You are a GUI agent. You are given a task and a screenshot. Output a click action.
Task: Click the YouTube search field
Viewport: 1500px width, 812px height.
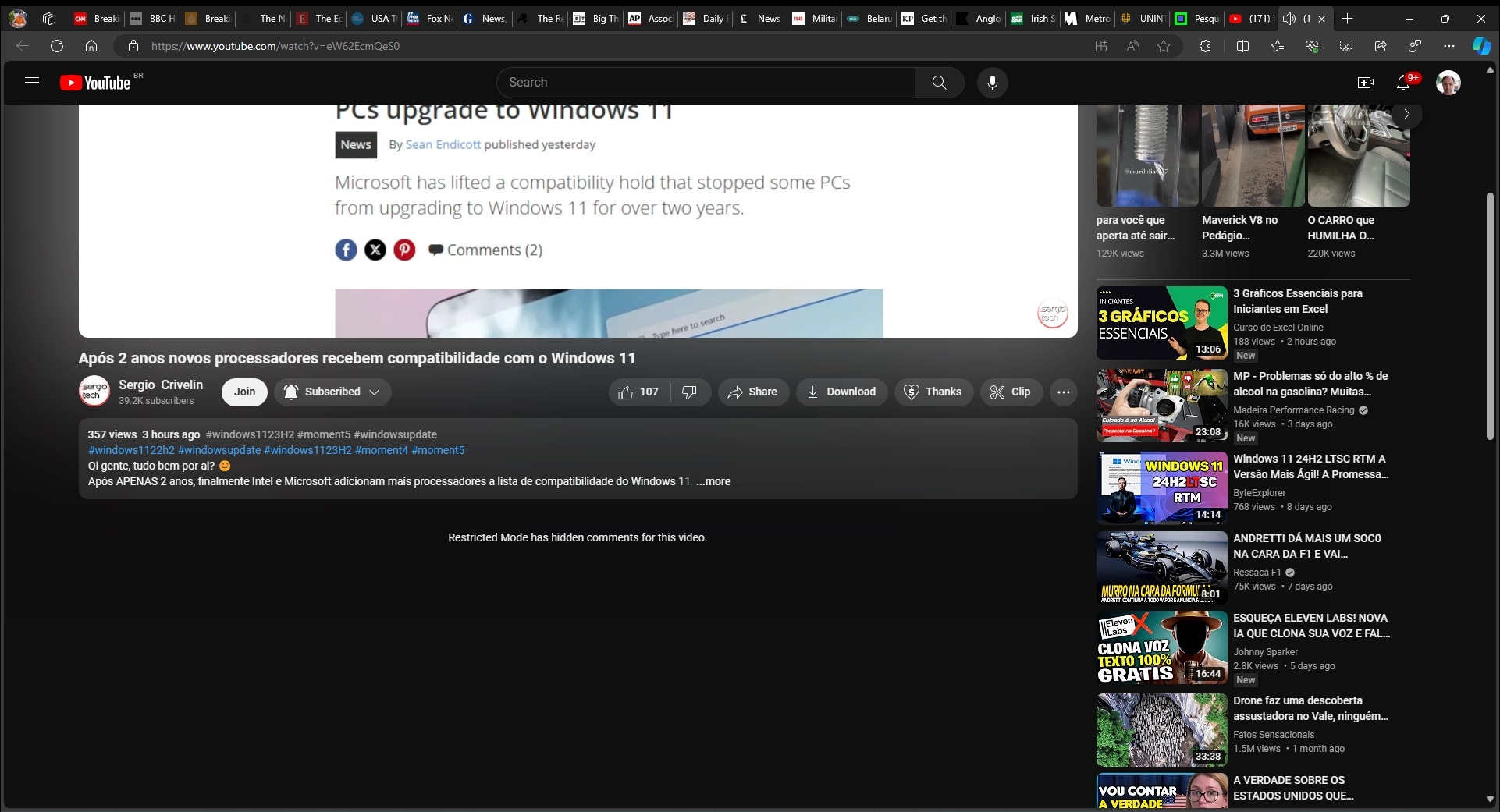click(x=706, y=83)
